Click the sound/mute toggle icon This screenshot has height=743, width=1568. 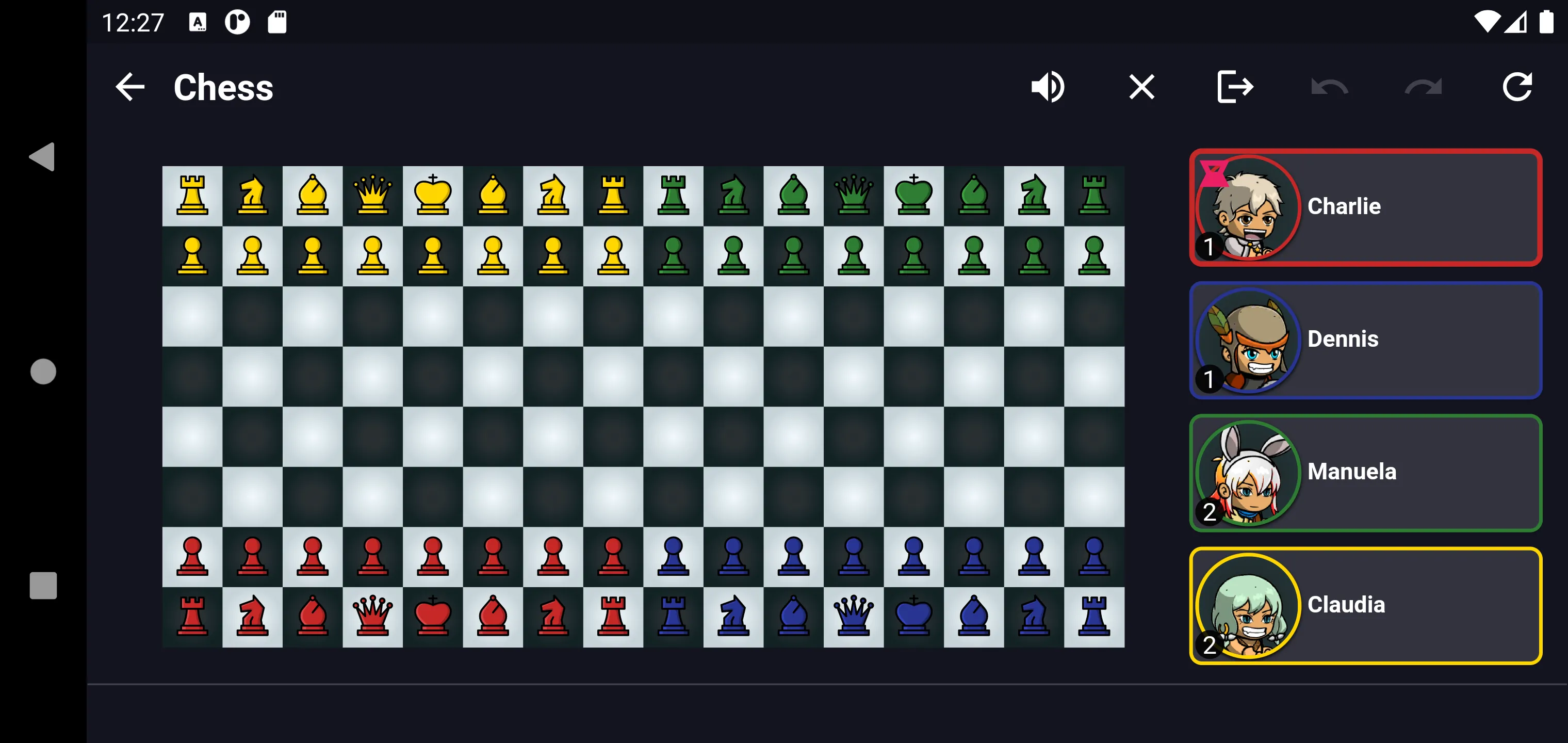coord(1048,88)
